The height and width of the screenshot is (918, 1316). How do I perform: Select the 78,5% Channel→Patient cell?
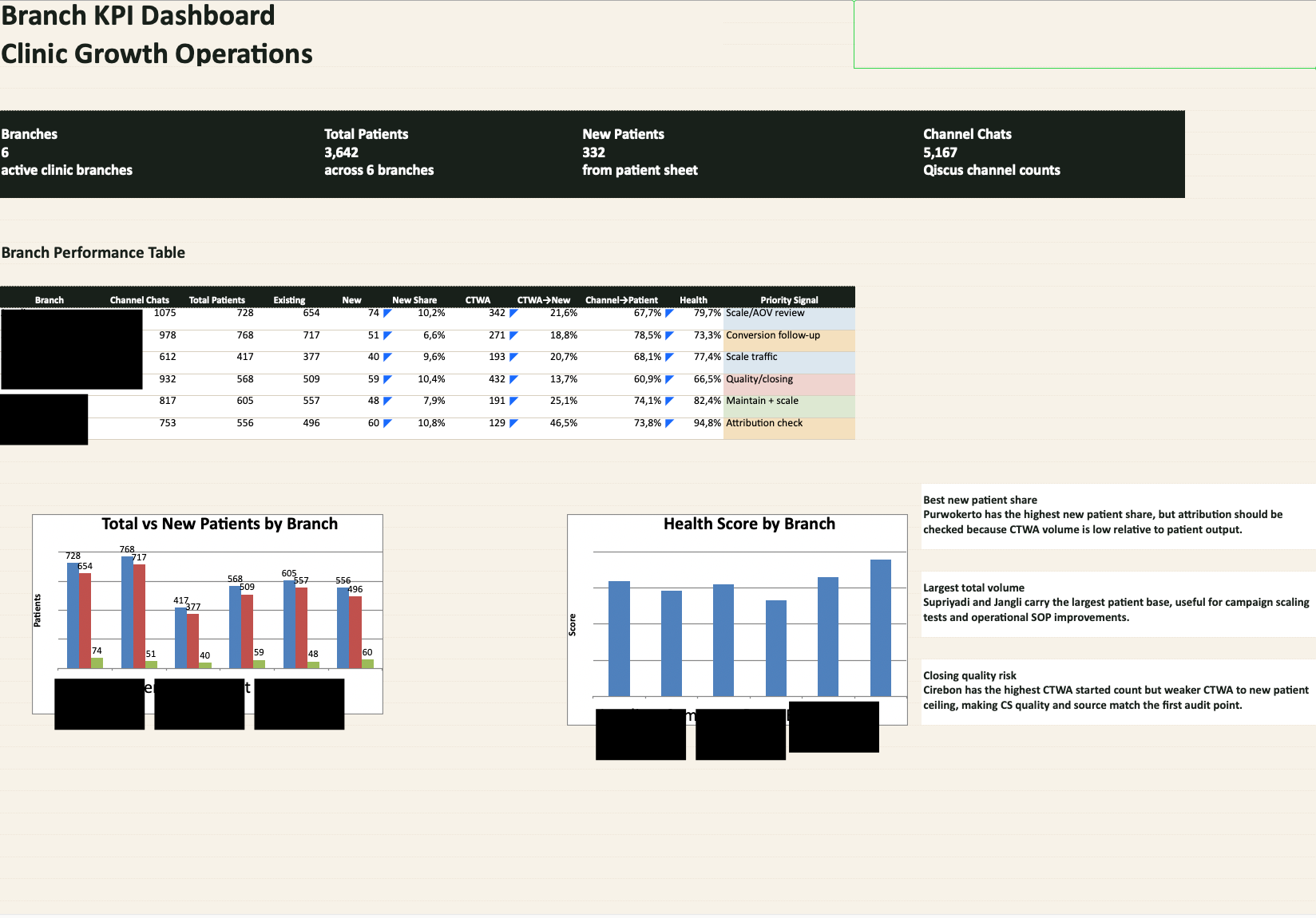[648, 335]
